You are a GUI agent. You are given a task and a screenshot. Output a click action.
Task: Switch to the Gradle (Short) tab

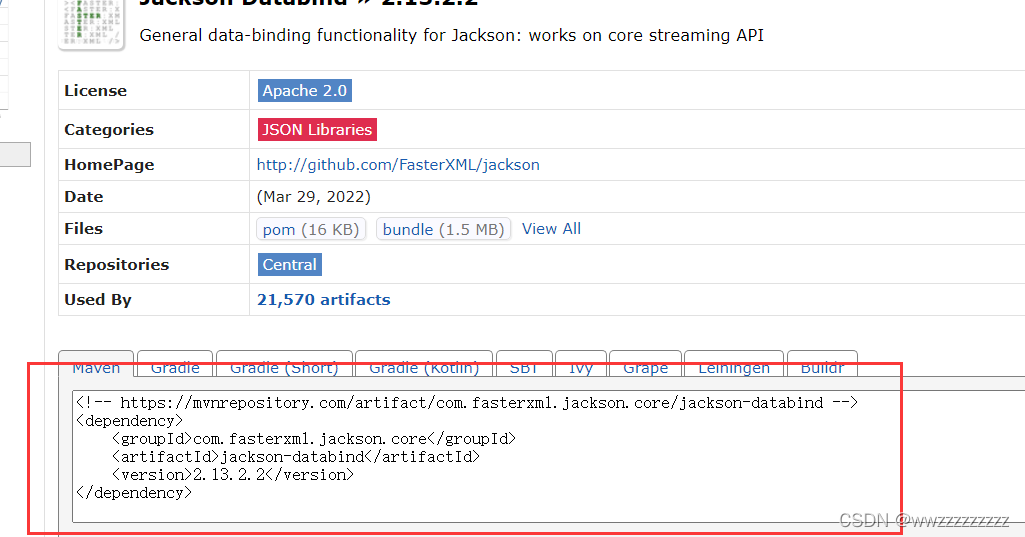pyautogui.click(x=284, y=366)
